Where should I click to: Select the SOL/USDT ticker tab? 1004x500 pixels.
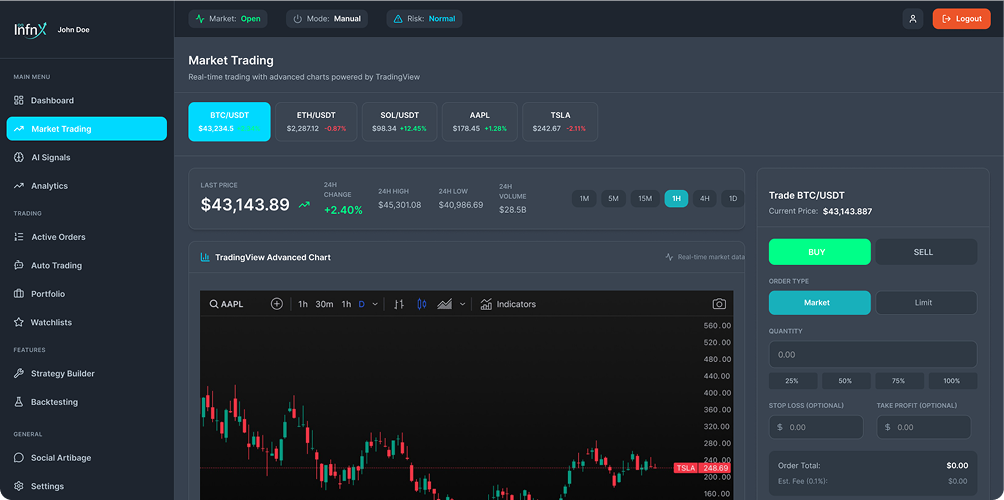tap(400, 122)
